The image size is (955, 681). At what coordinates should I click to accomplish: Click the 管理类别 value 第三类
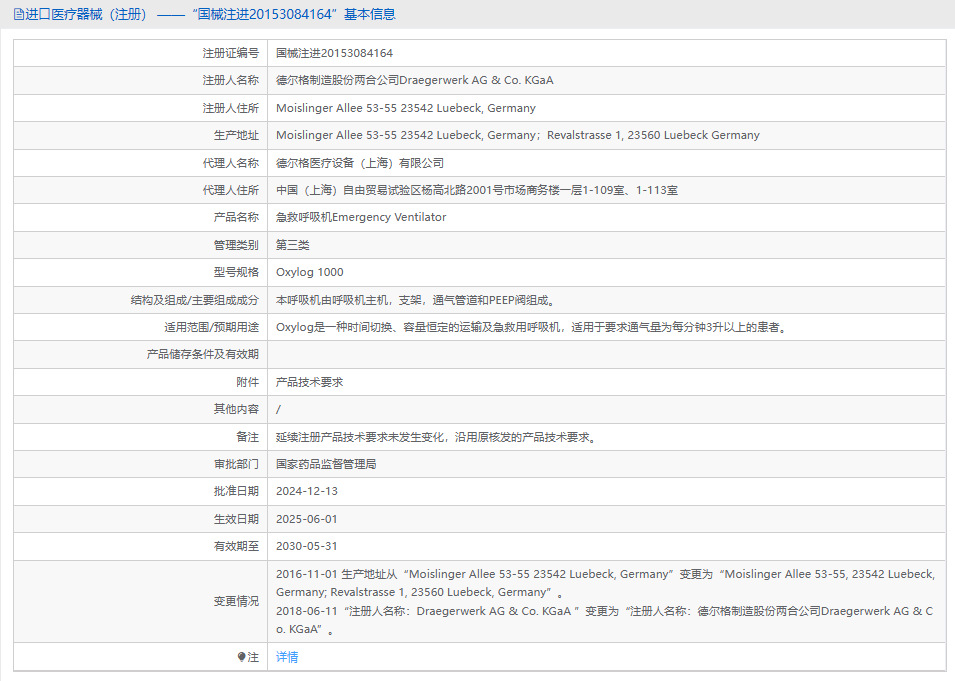(293, 245)
